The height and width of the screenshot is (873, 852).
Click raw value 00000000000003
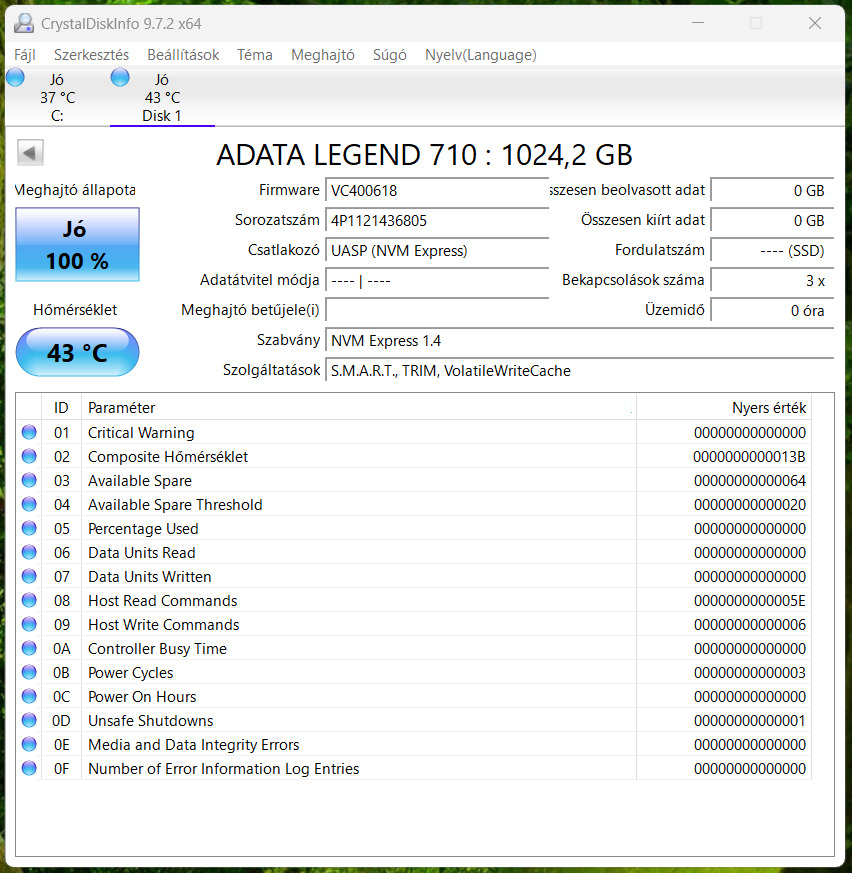(750, 673)
